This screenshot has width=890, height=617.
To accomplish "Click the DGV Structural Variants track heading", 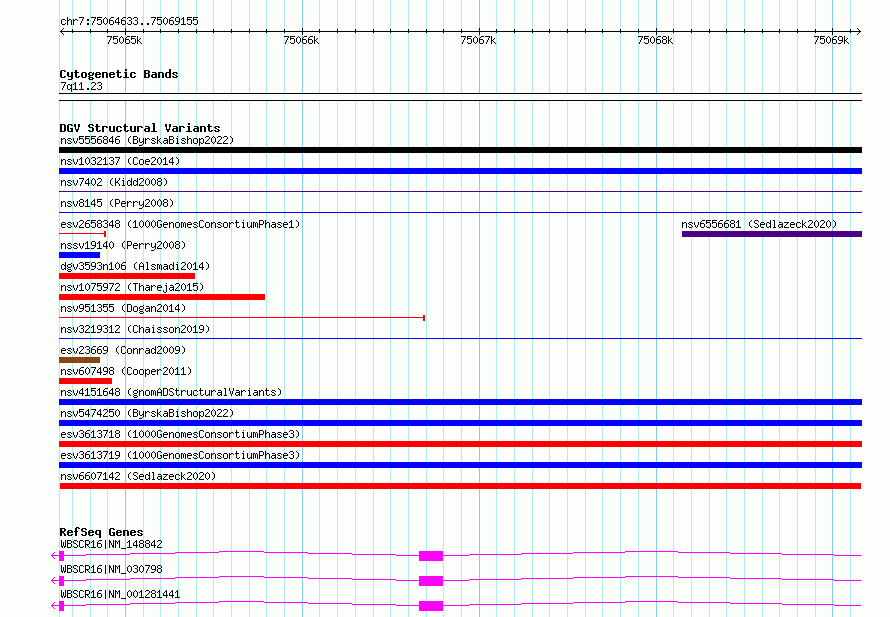I will (139, 128).
